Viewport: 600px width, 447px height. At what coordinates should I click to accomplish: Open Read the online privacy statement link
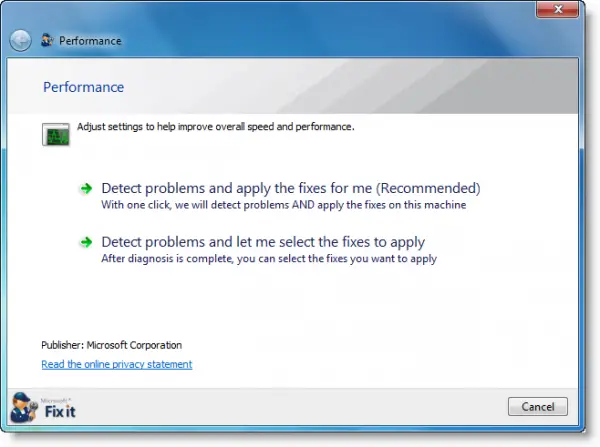117,364
